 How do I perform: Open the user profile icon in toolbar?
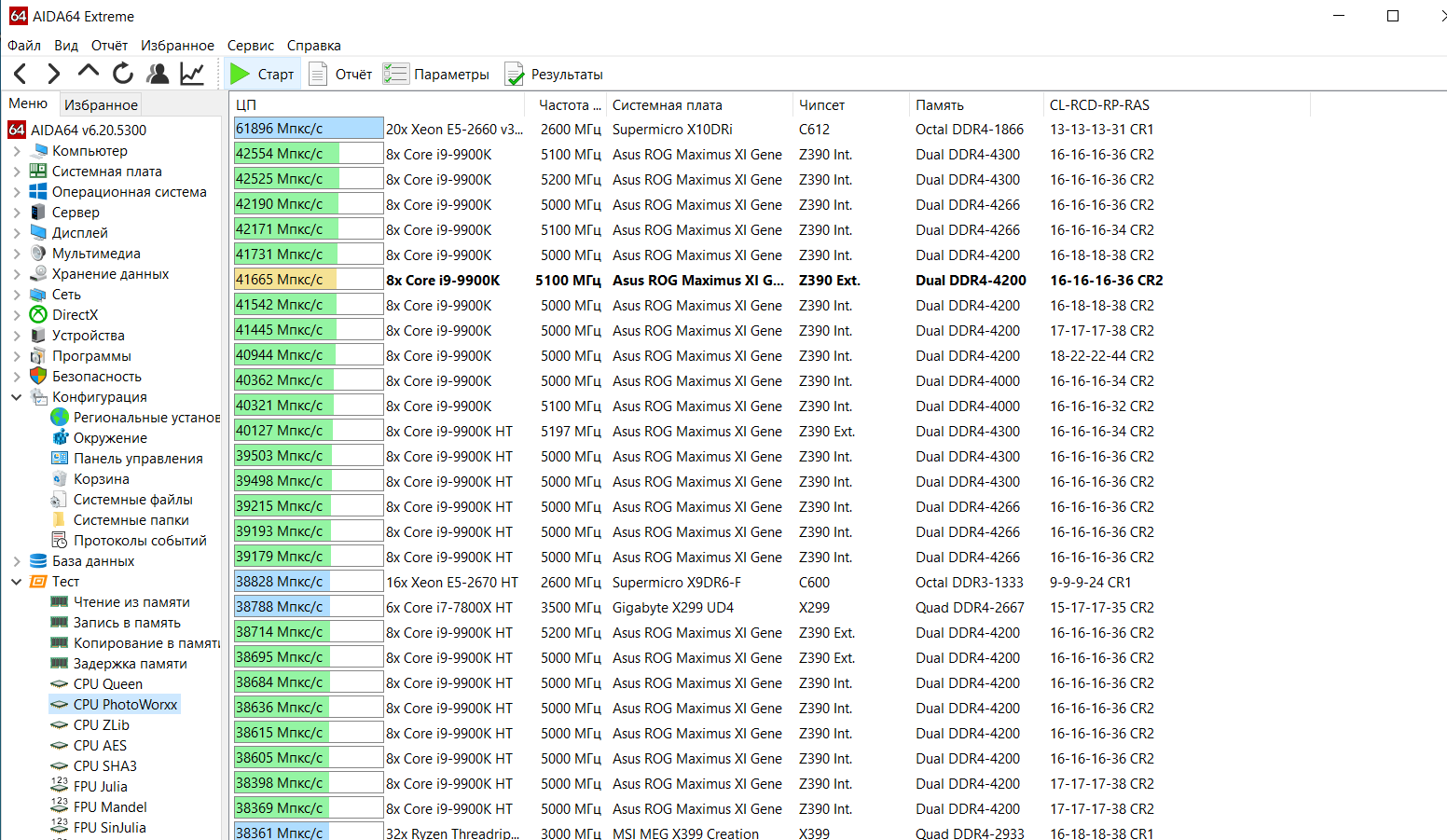[158, 74]
